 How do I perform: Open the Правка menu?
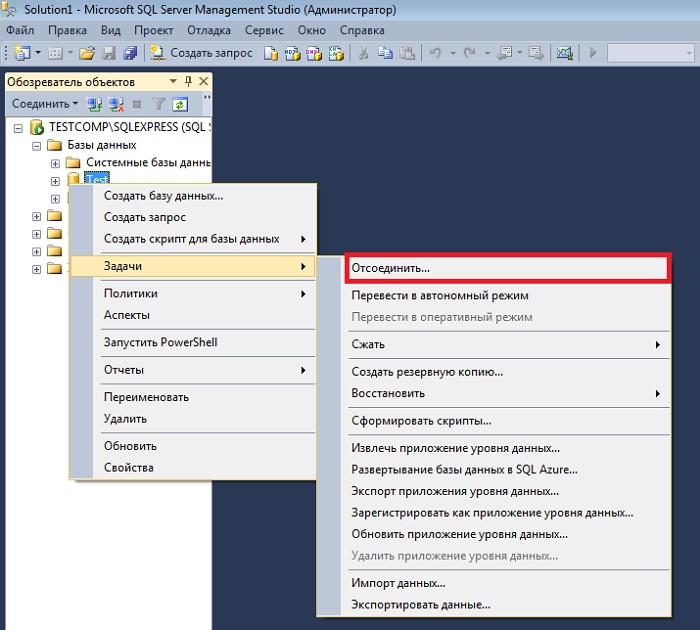67,30
